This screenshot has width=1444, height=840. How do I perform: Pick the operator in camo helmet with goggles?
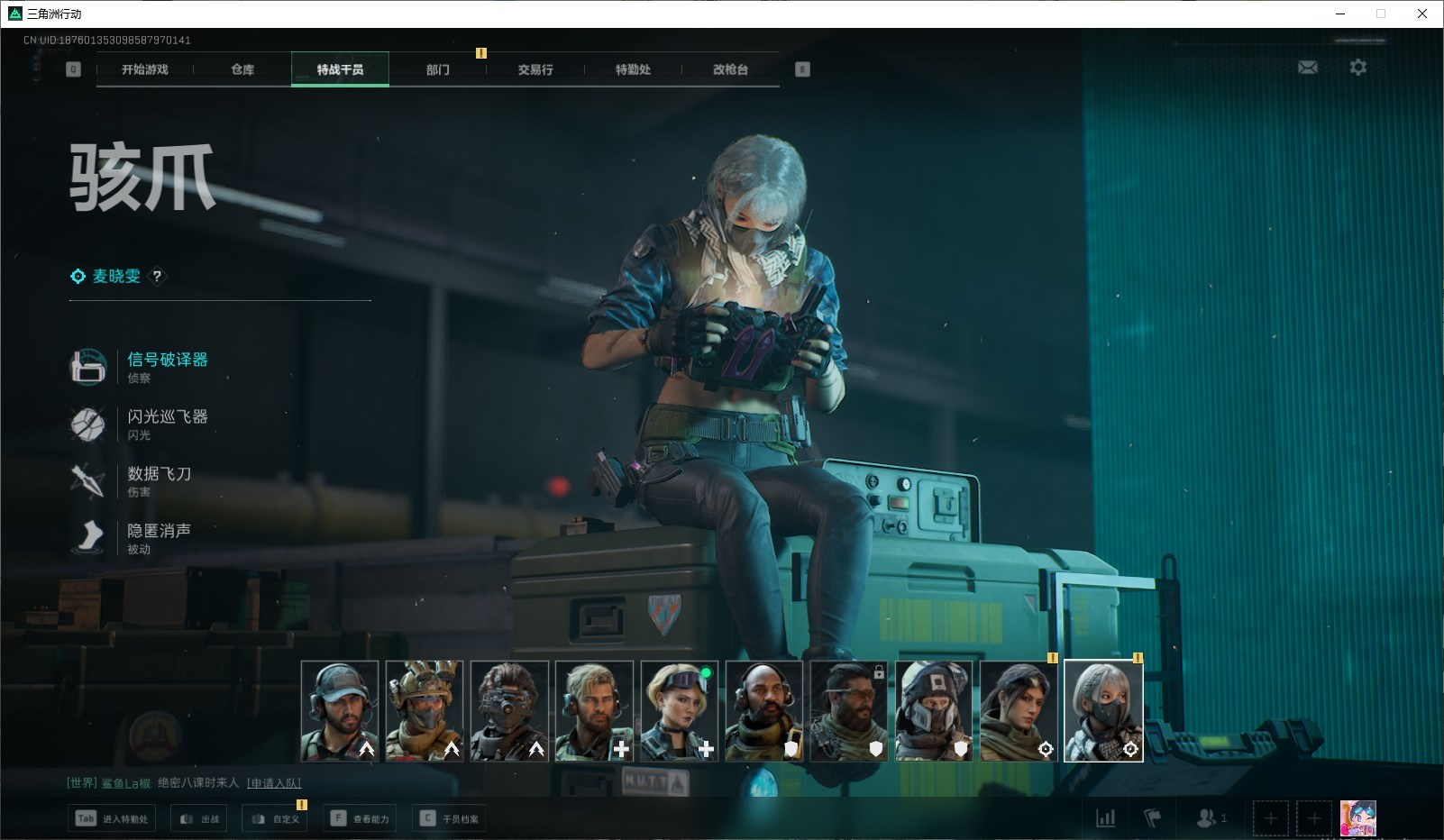click(425, 711)
